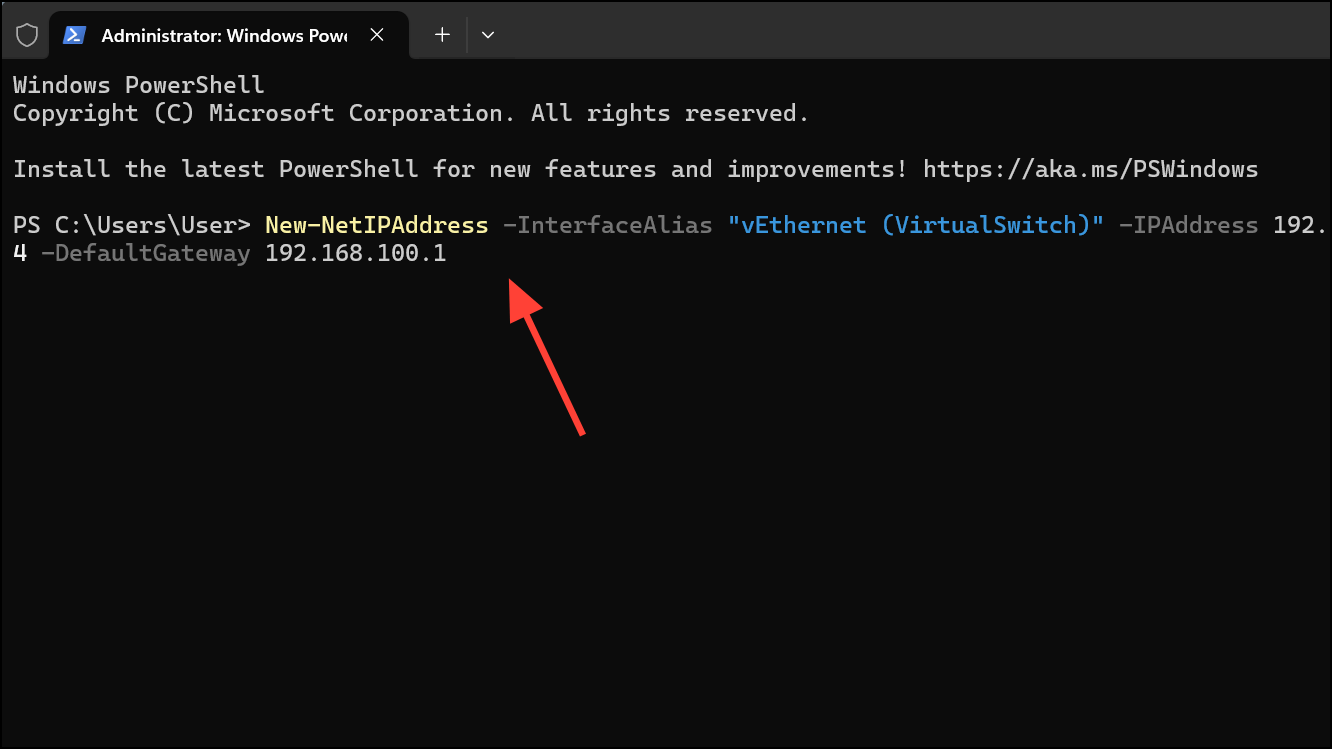This screenshot has width=1332, height=749.
Task: Open the terminal profile dropdown chevron
Action: click(488, 34)
